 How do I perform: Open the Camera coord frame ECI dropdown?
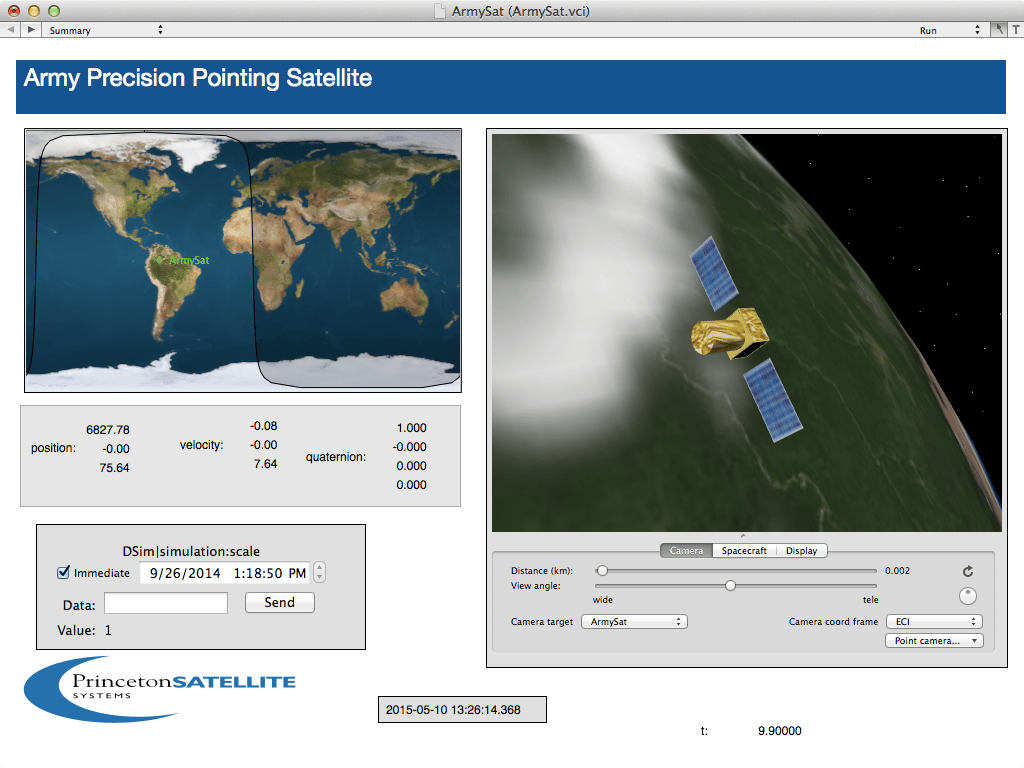(x=934, y=620)
